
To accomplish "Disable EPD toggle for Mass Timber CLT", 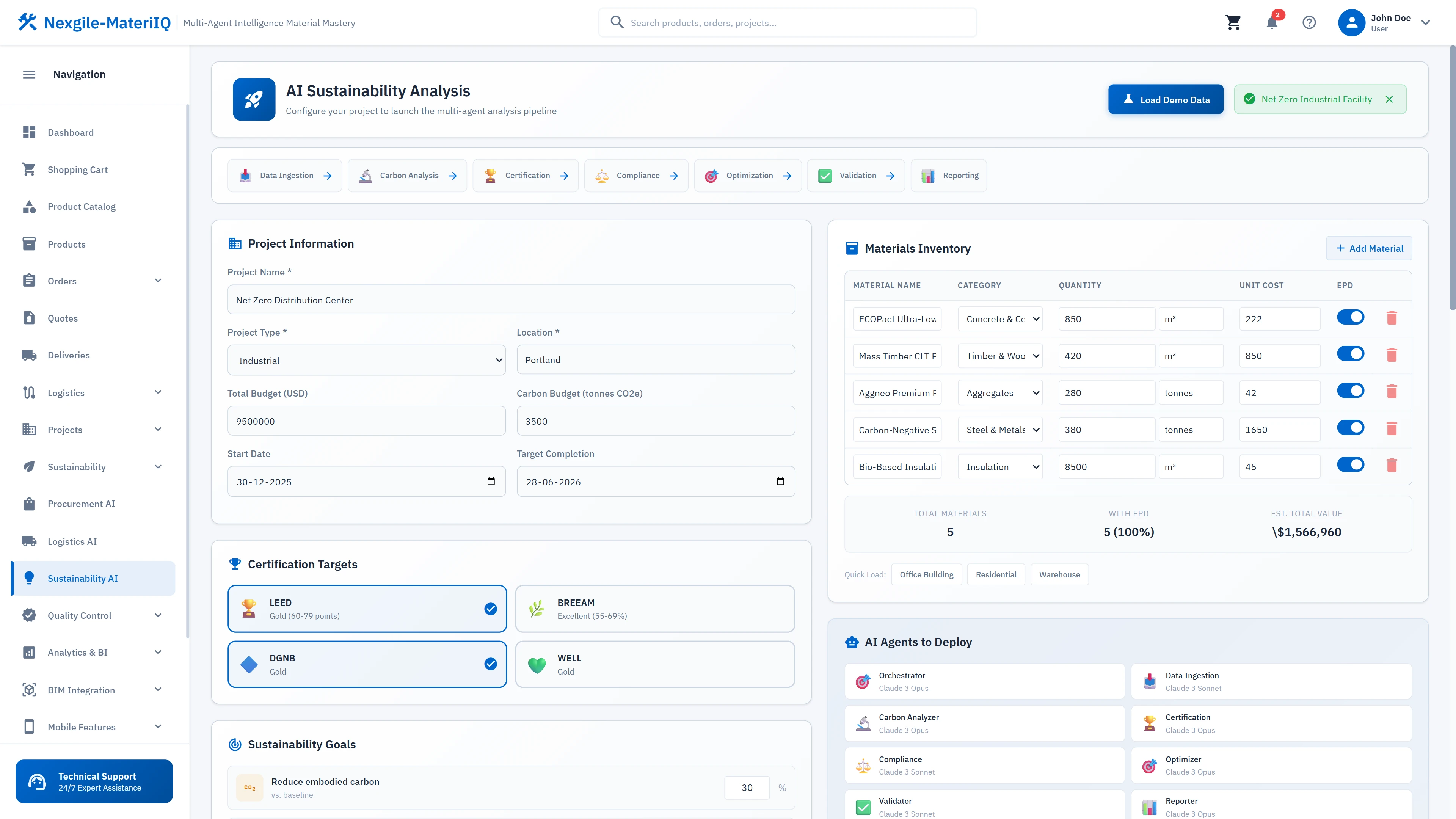I will tap(1350, 353).
